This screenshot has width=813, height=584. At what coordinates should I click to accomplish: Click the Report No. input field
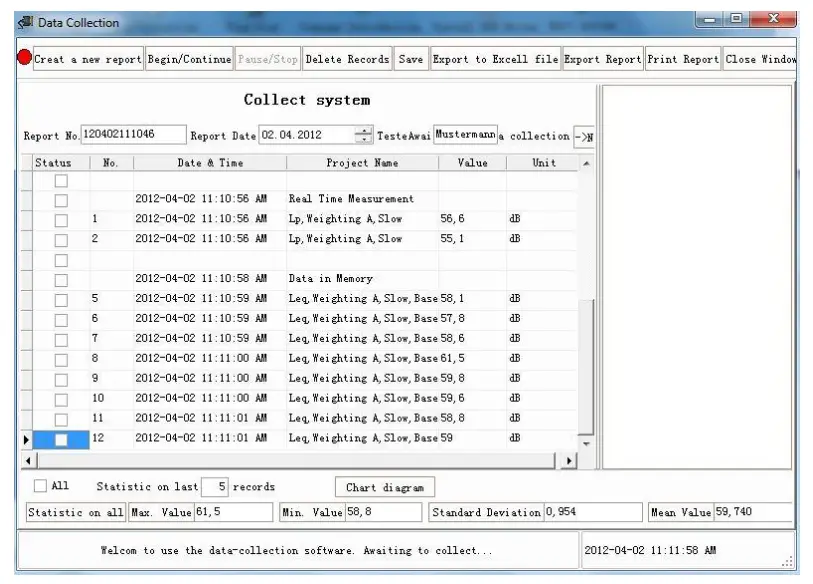tap(133, 134)
